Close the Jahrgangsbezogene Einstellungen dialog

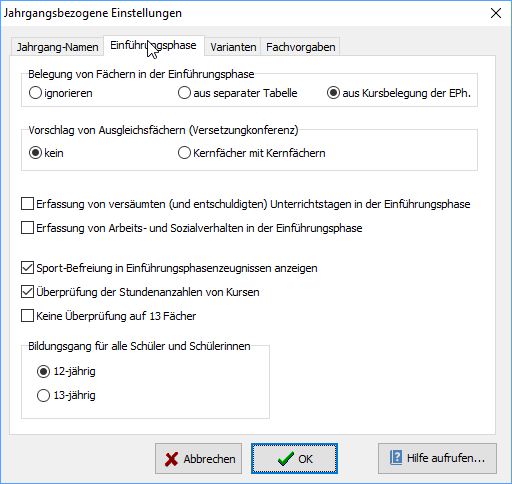pos(496,13)
